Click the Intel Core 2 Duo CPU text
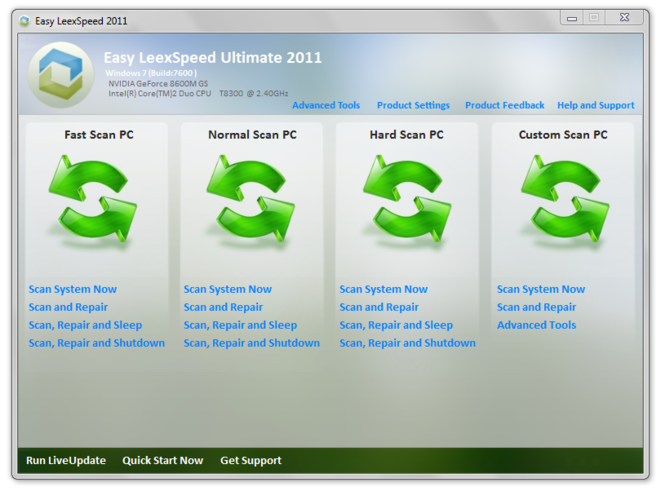 tap(198, 93)
